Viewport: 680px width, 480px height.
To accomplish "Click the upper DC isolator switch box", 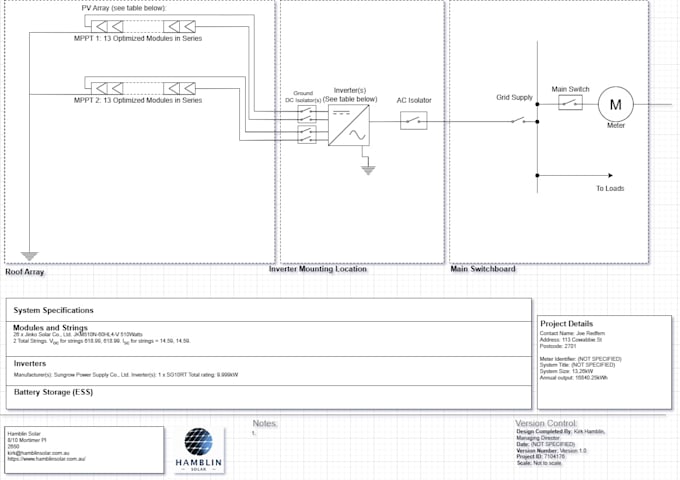I will pos(307,114).
